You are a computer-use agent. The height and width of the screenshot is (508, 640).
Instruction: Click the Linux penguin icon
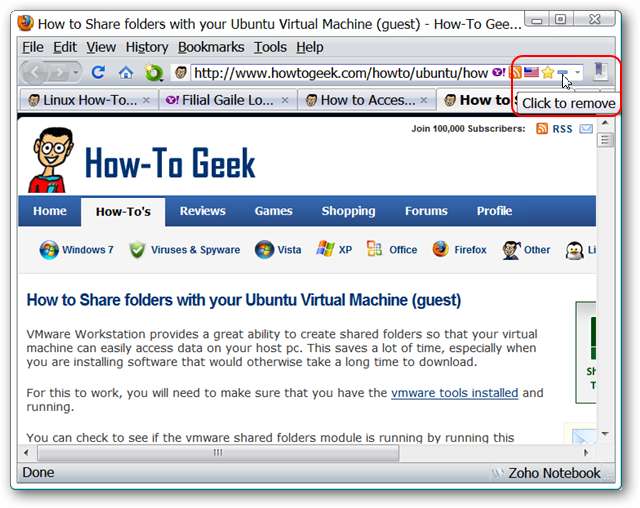coord(574,251)
